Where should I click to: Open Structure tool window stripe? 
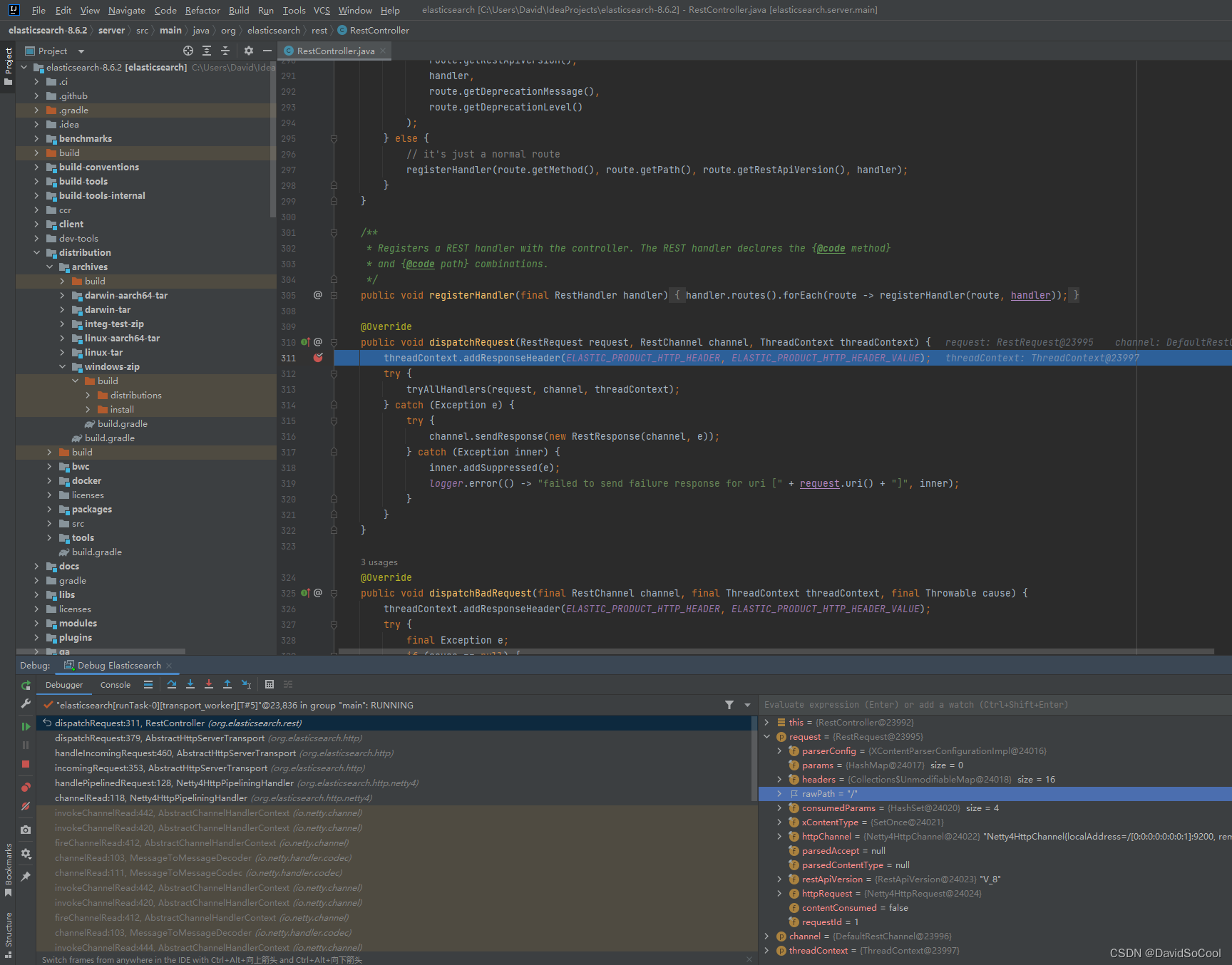(9, 934)
